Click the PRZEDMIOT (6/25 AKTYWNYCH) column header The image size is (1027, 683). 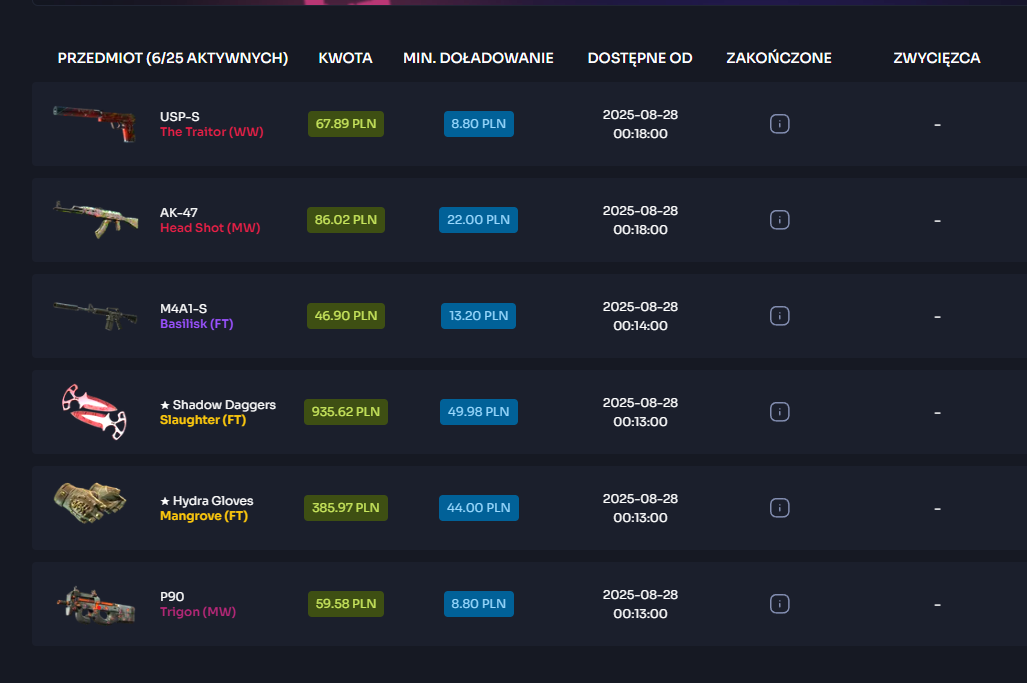click(173, 58)
